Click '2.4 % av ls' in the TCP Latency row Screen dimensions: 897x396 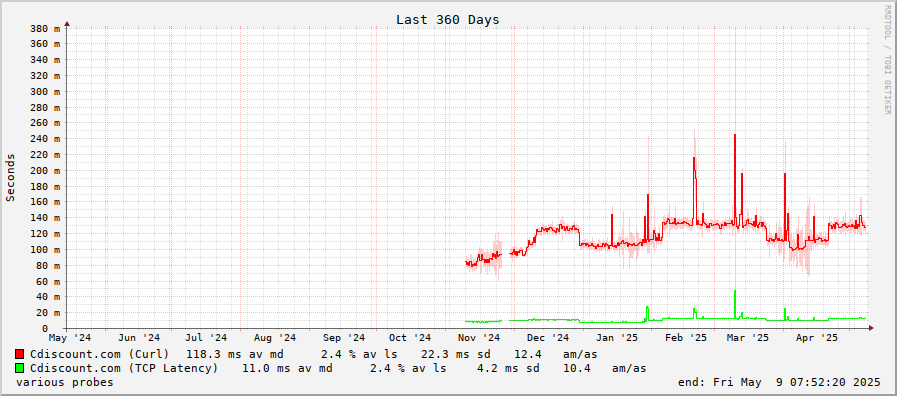407,368
